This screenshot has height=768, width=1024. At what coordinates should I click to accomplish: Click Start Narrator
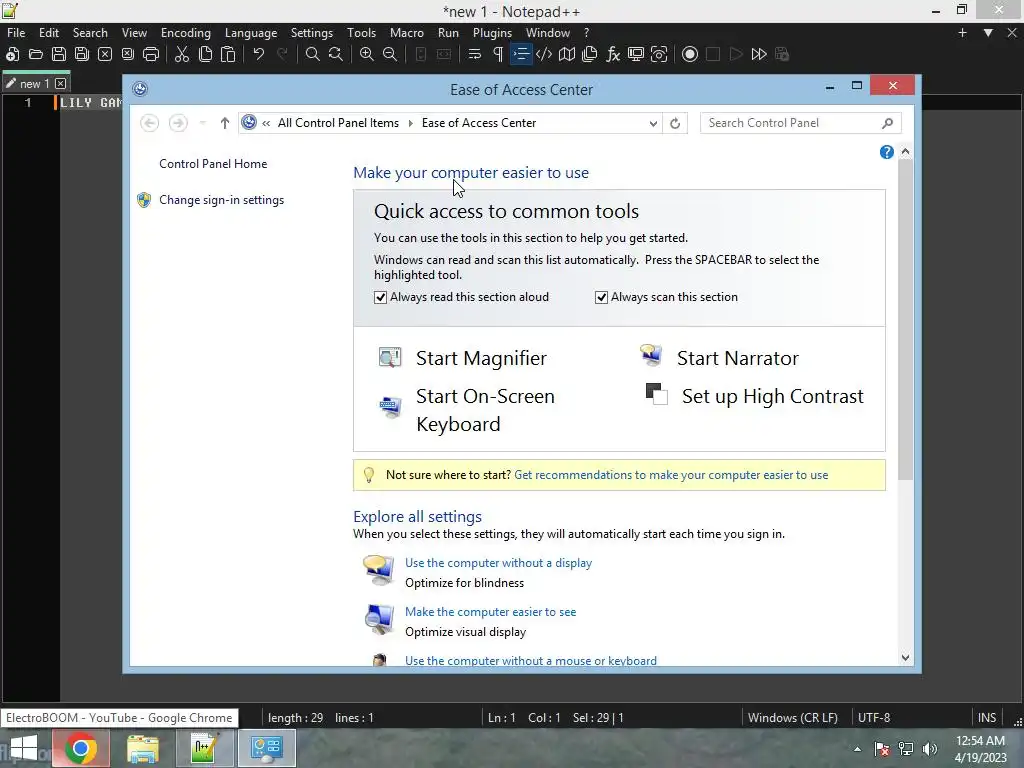coord(737,358)
